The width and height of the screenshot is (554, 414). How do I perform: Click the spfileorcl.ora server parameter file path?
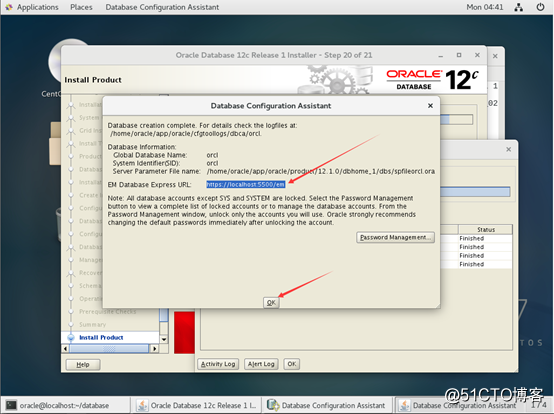tap(320, 171)
